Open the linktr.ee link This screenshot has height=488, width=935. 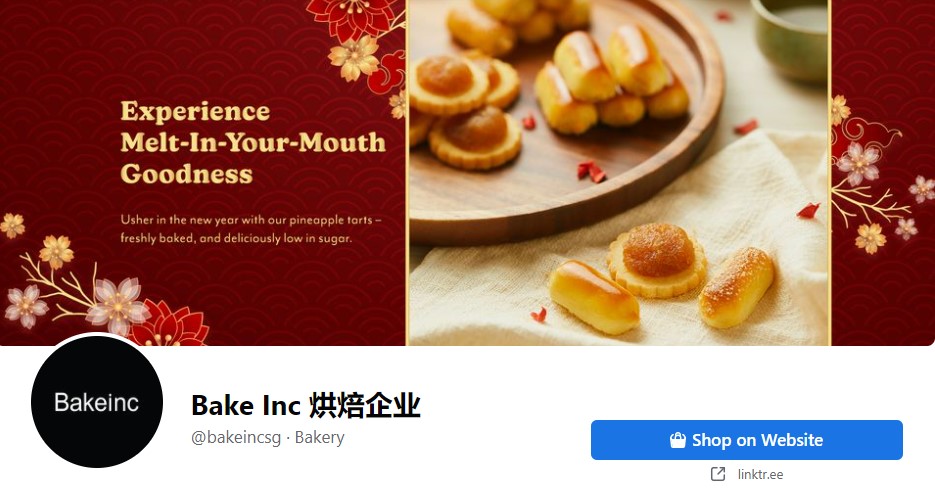click(x=760, y=474)
